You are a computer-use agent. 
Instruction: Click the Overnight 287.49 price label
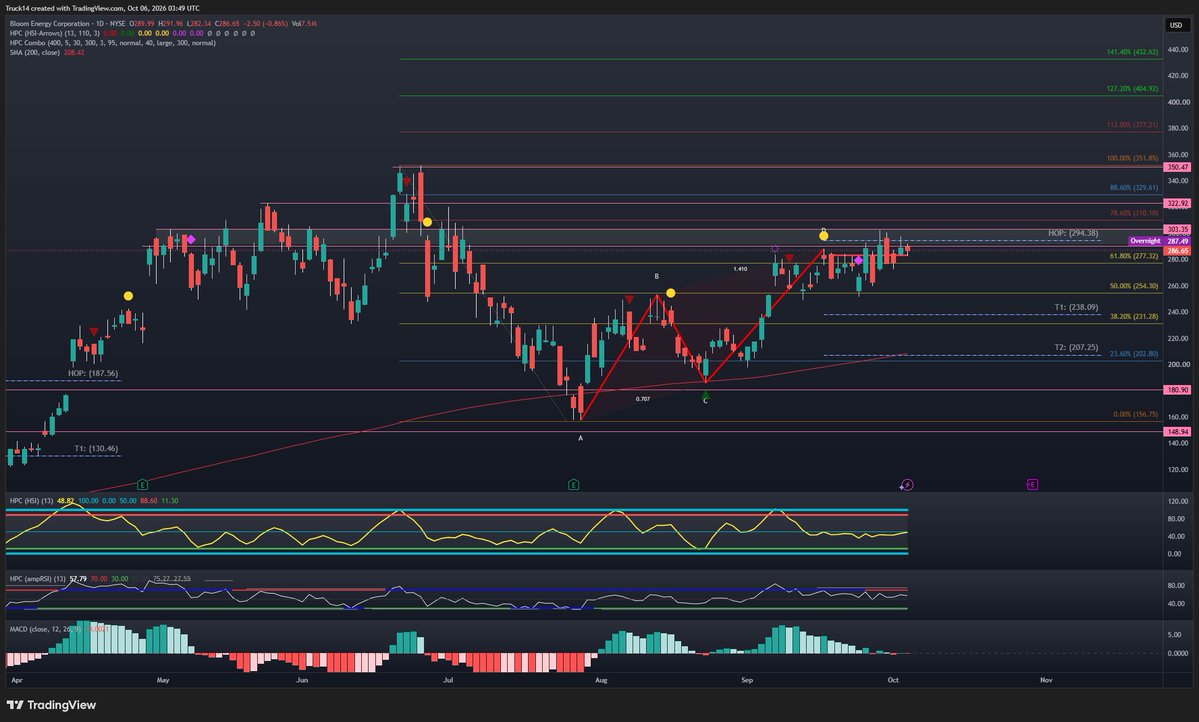(1159, 241)
